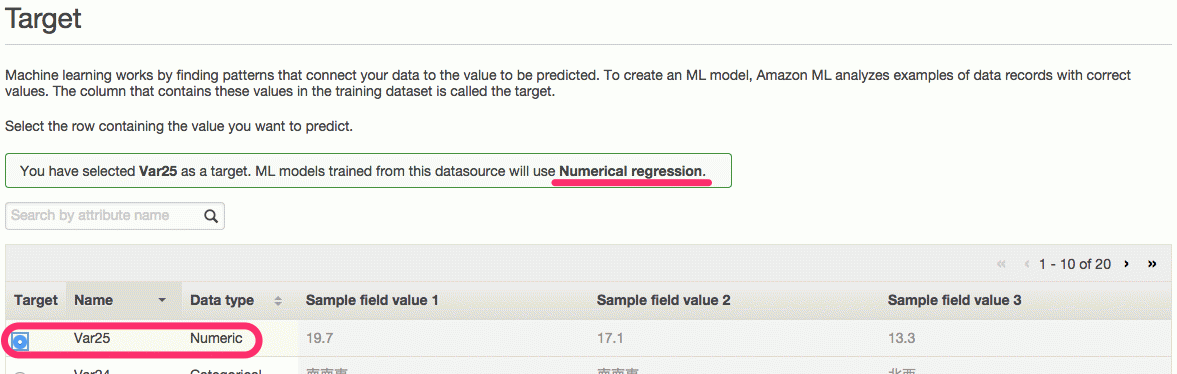Image resolution: width=1177 pixels, height=374 pixels.
Task: Select the Var25 target radio button
Action: (20, 342)
